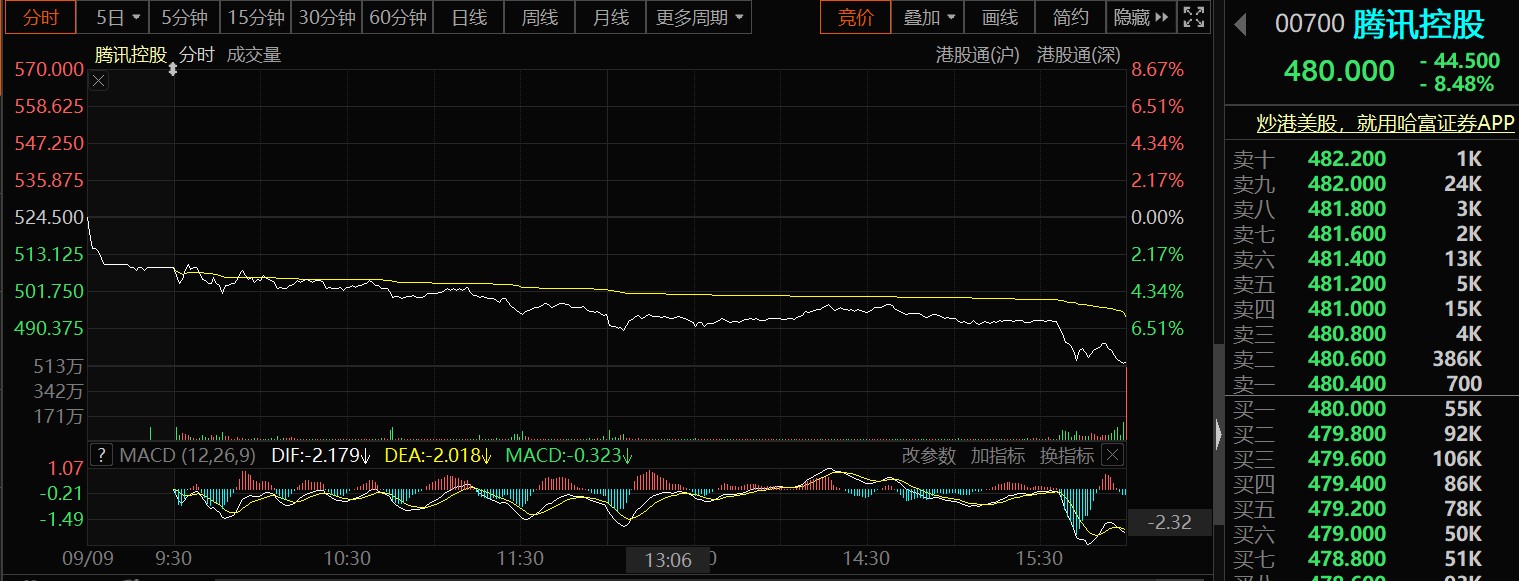The height and width of the screenshot is (581, 1519).
Task: Click the resize handle above the auction panel
Action: (173, 69)
